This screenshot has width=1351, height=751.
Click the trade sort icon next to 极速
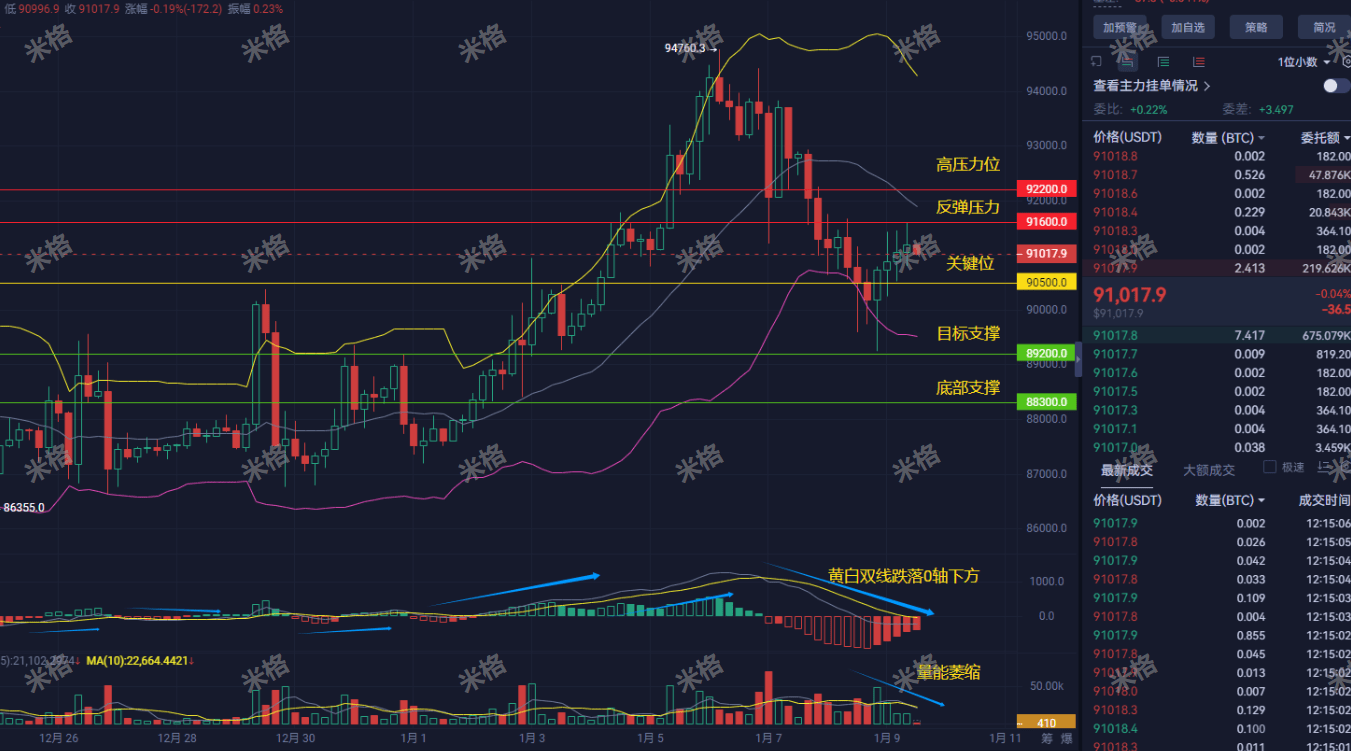coord(1323,467)
